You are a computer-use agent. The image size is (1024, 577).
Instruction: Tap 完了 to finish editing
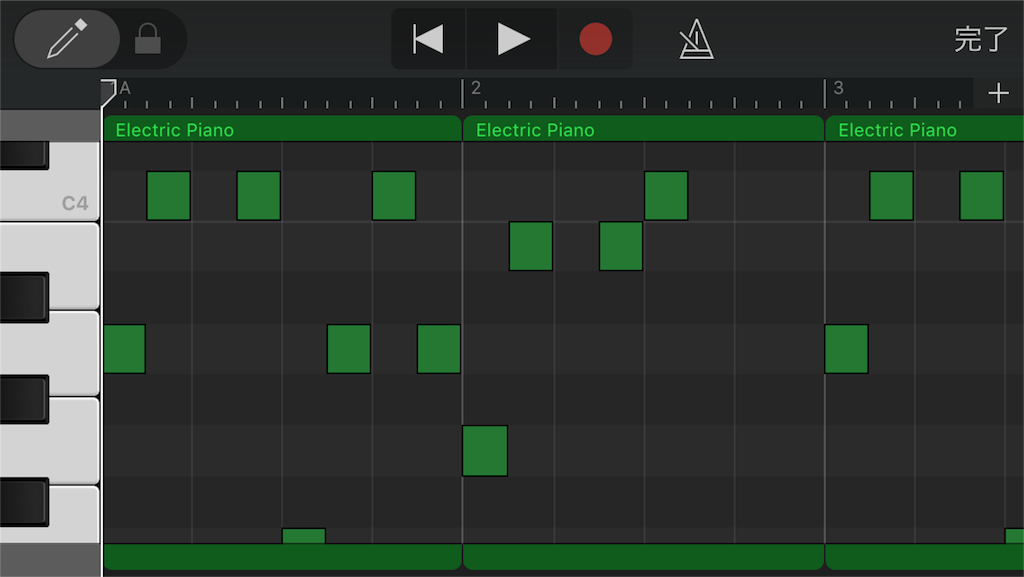coord(981,39)
